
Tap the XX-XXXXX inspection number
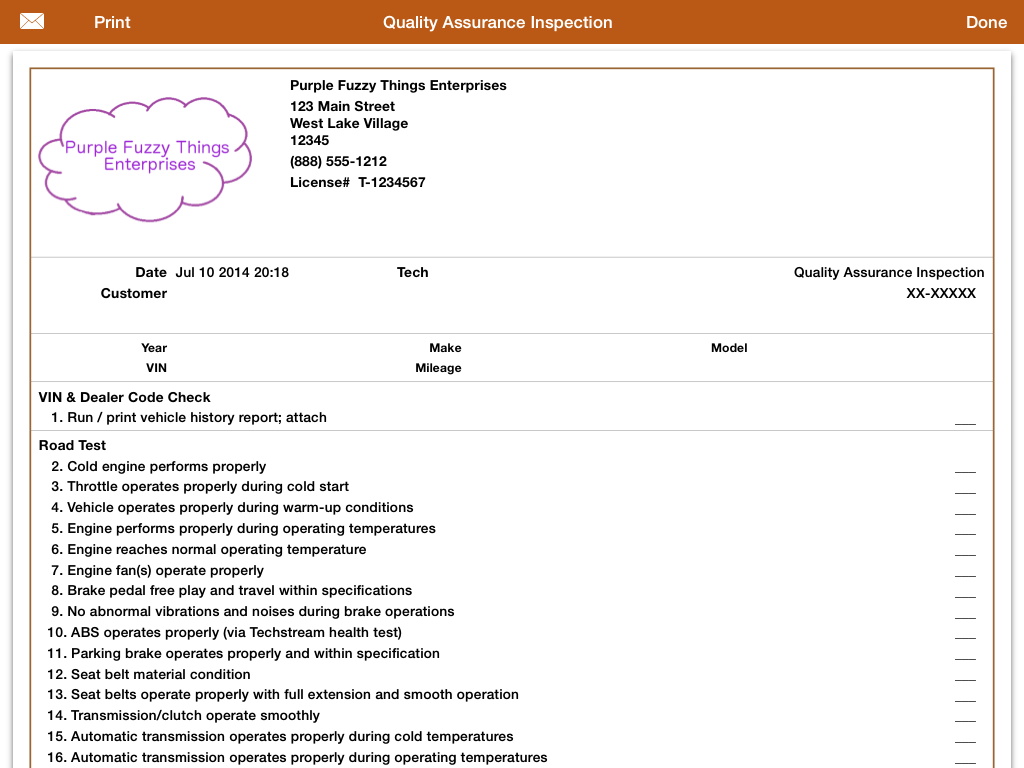point(940,293)
